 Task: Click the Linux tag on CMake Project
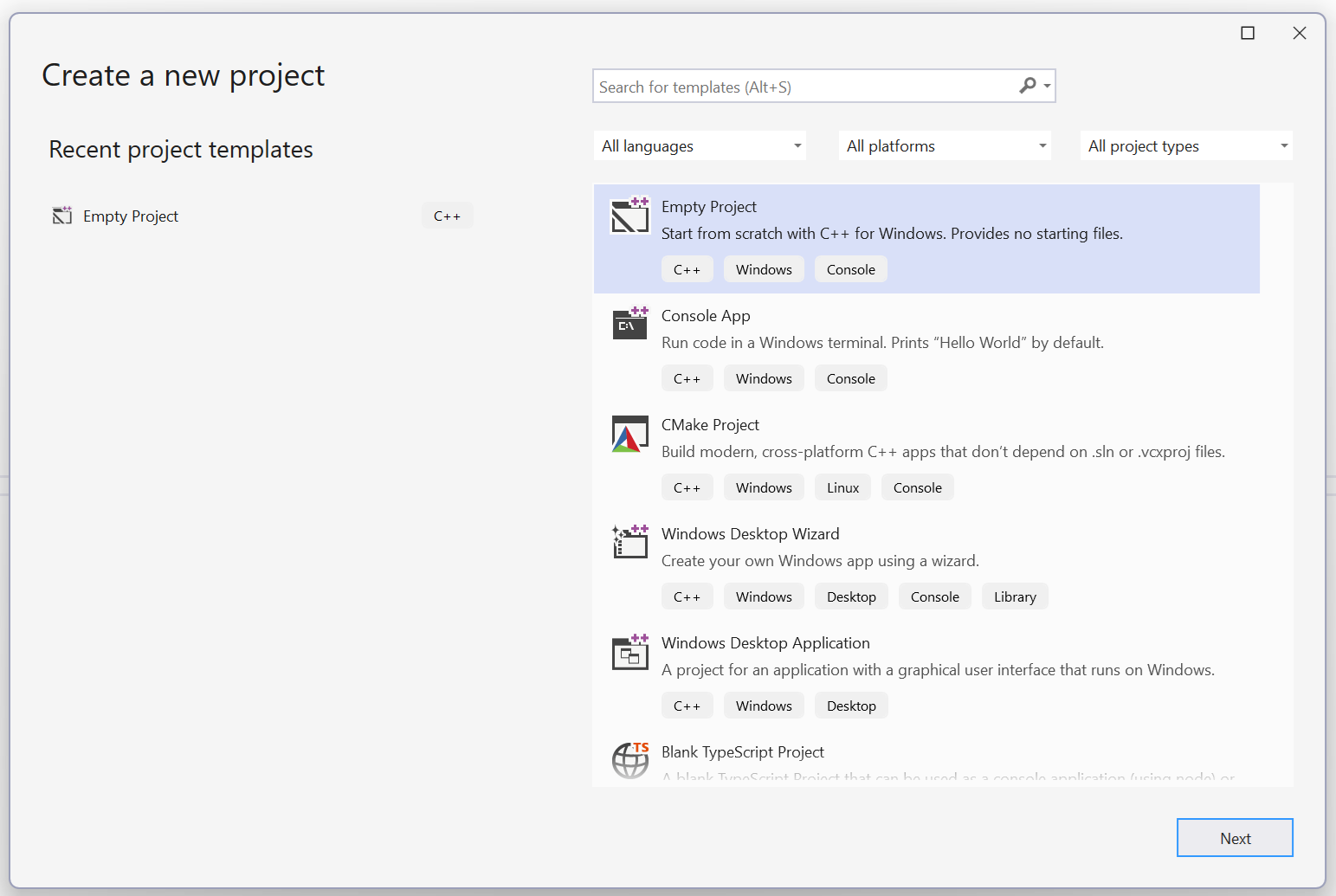click(x=842, y=487)
